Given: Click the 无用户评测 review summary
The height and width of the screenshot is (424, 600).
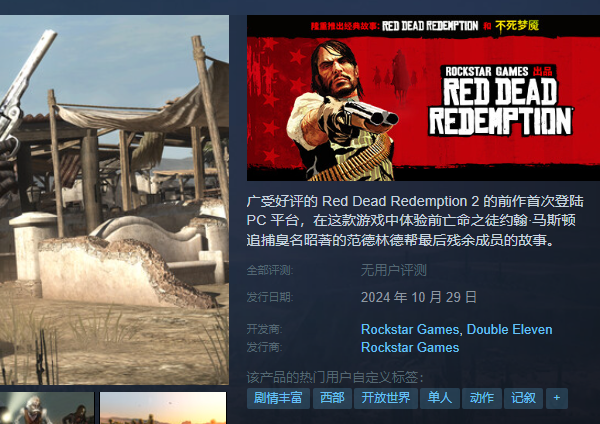Looking at the screenshot, I should 393,271.
